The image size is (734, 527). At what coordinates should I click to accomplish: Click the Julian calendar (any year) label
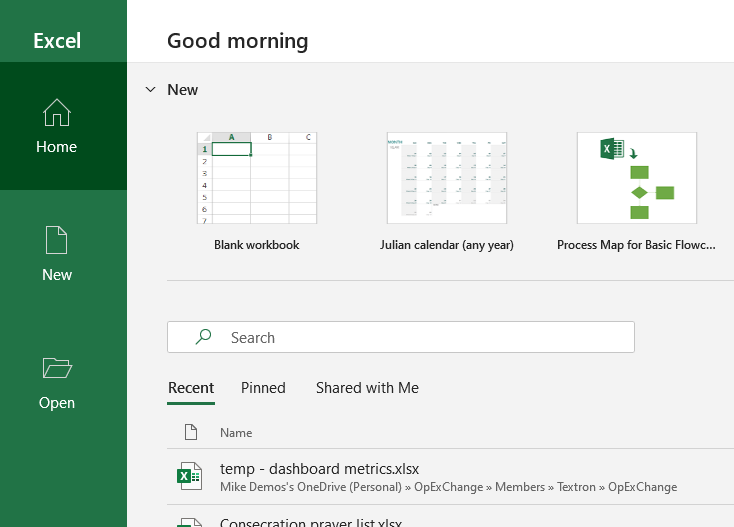click(x=447, y=245)
